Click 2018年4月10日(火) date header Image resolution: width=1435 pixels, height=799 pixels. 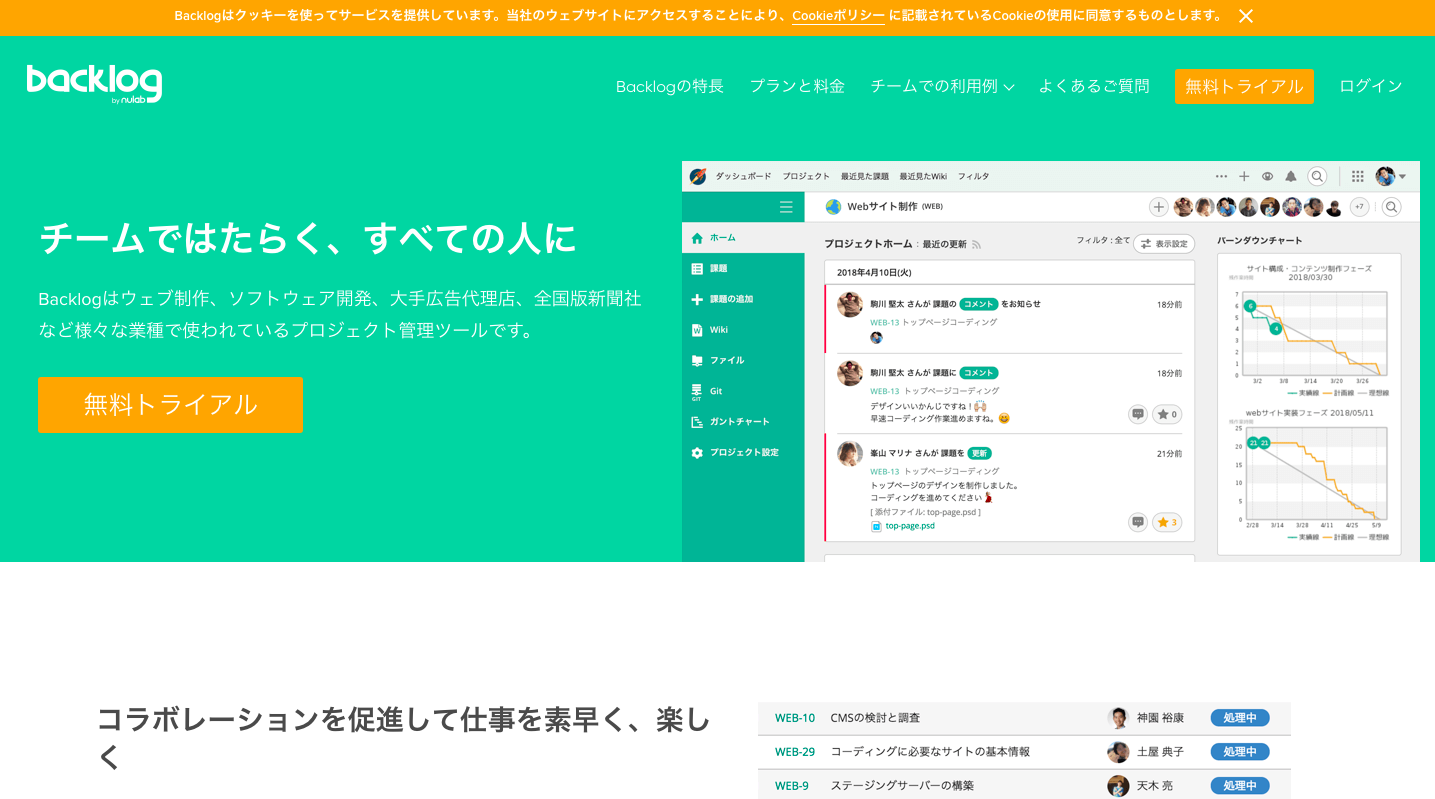(874, 272)
